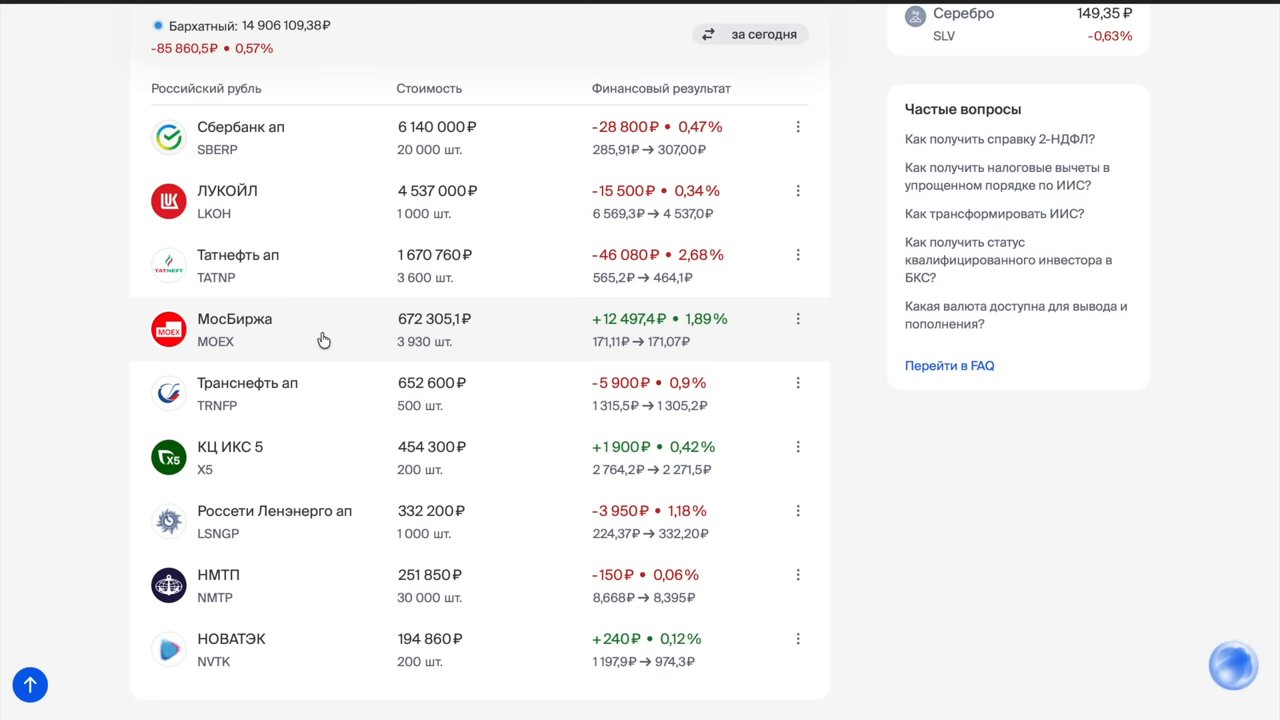Select the Россети Ленэнерго ап row
The height and width of the screenshot is (720, 1280).
click(480, 522)
